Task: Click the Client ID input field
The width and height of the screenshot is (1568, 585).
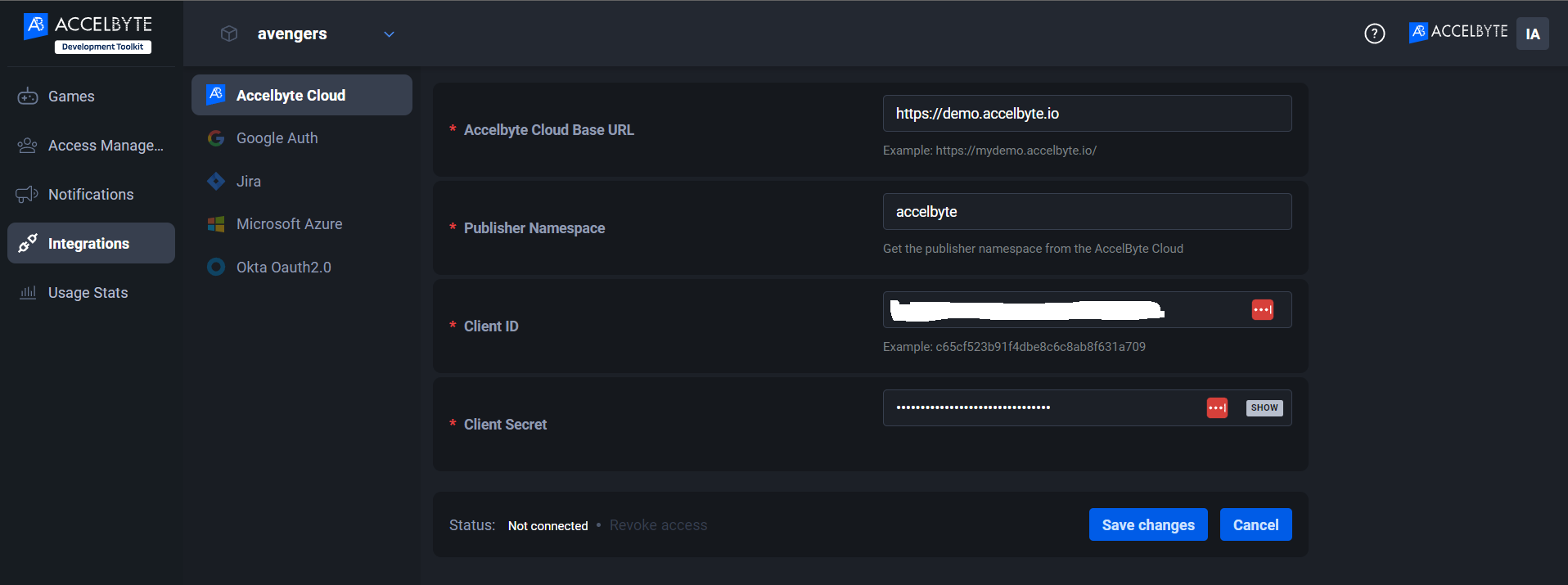Action: pyautogui.click(x=1087, y=310)
